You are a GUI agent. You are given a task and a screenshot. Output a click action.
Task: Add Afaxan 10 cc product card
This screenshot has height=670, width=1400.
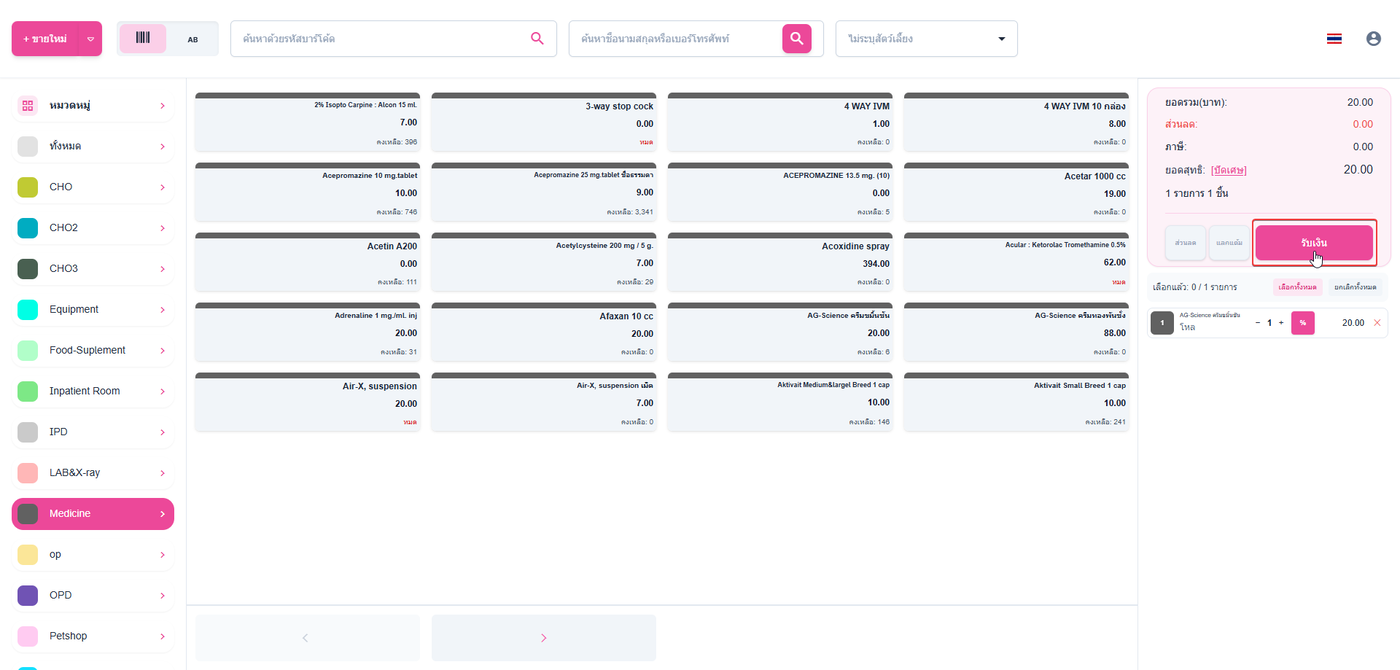pos(544,331)
